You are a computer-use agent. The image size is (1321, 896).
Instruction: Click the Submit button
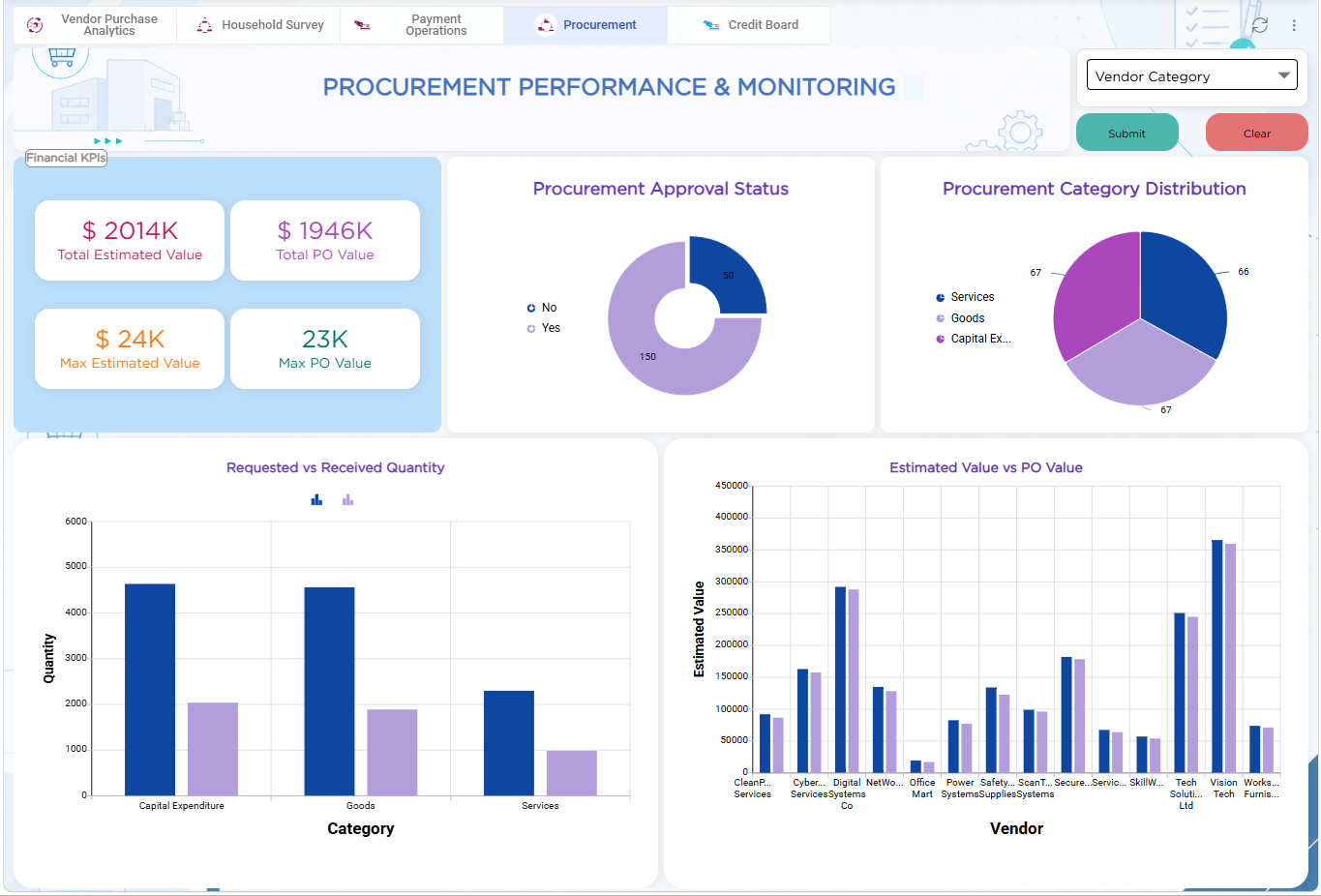point(1127,133)
